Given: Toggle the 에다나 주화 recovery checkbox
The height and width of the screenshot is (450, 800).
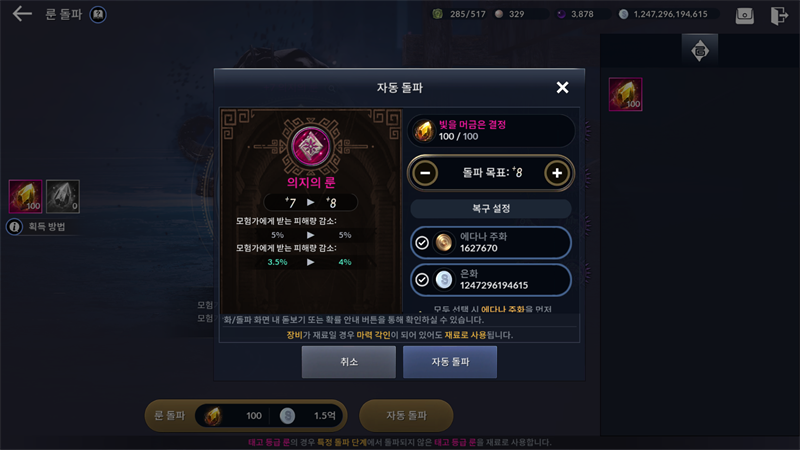Looking at the screenshot, I should pyautogui.click(x=421, y=242).
